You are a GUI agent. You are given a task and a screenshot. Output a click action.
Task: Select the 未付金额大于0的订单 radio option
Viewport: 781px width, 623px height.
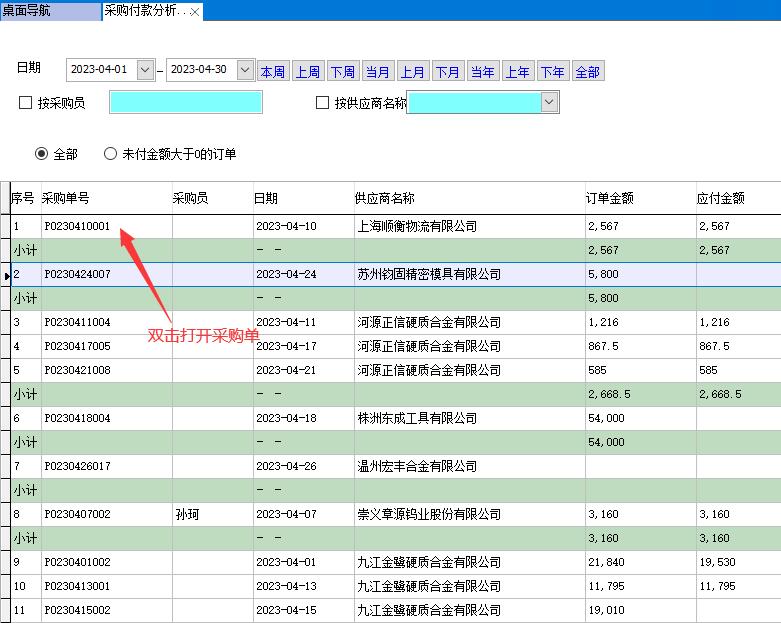point(111,154)
